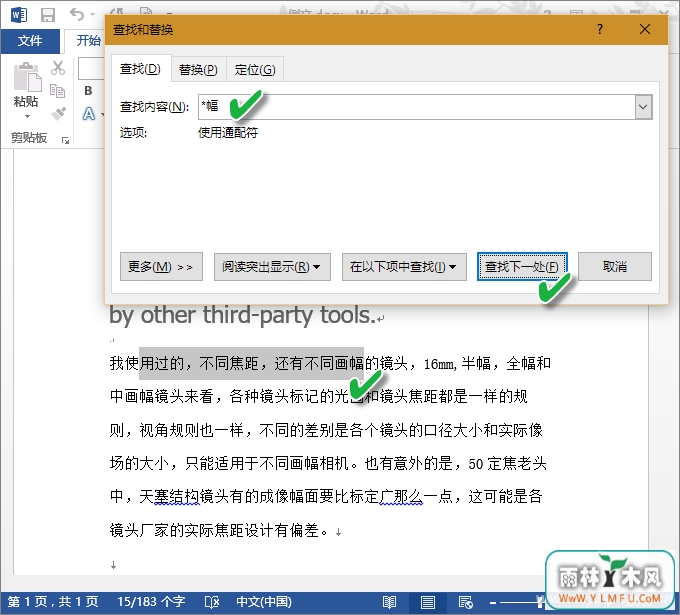Click the font name box in the ribbon
This screenshot has height=615, width=680.
click(x=91, y=69)
